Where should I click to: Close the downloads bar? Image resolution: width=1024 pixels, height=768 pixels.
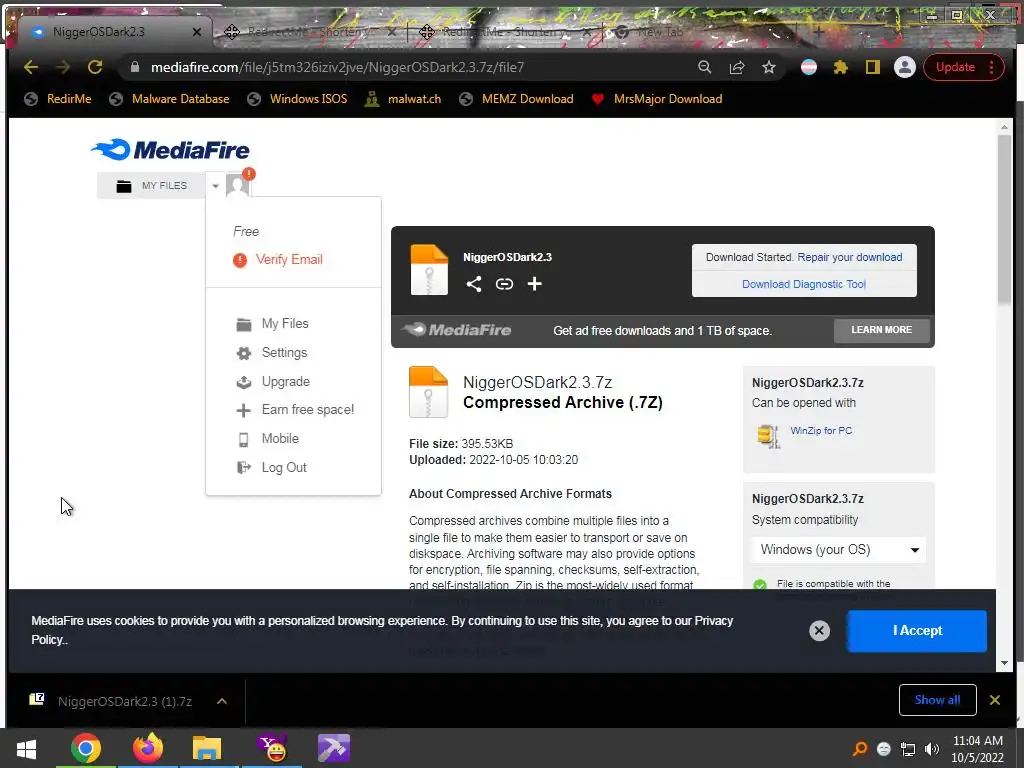(x=995, y=700)
